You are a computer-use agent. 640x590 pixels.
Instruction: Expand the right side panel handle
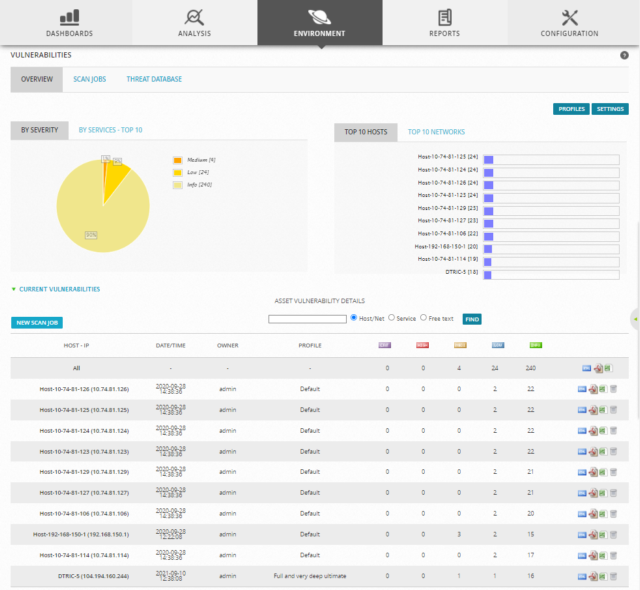click(x=635, y=318)
